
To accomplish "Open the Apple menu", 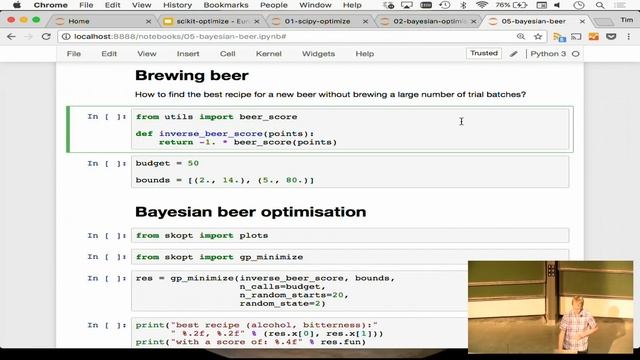I will tap(17, 5).
